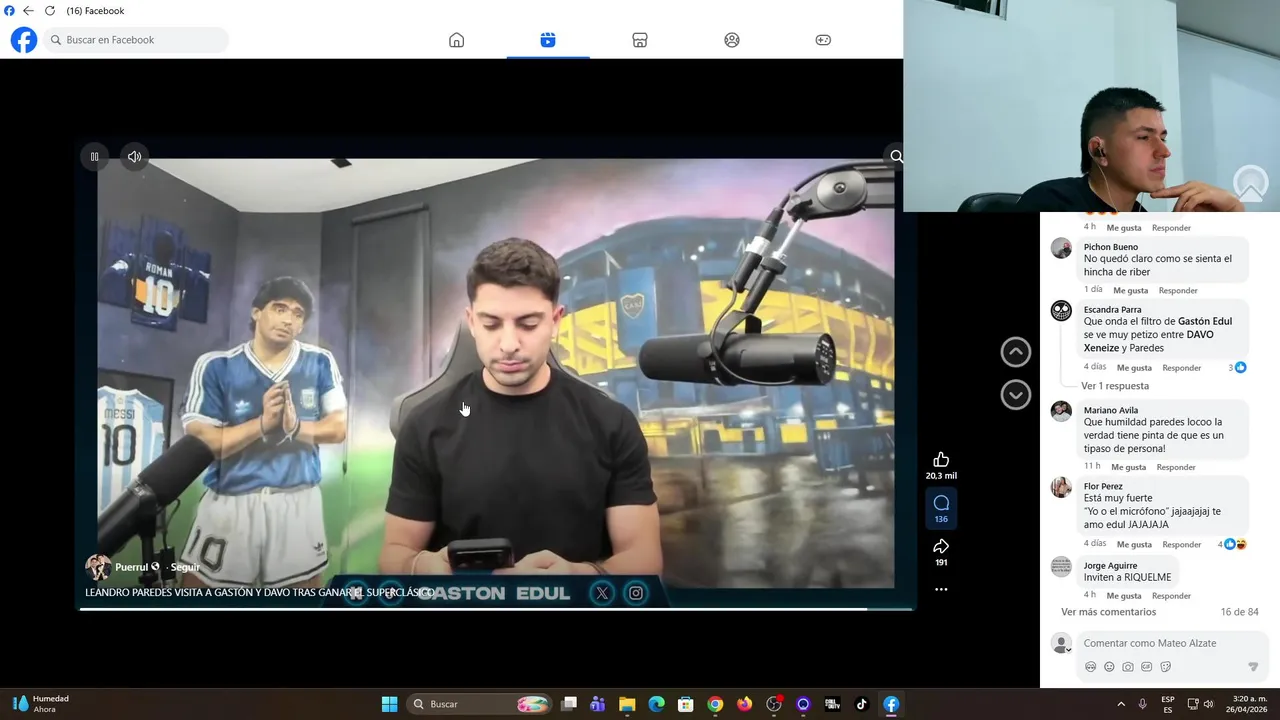Screen dimensions: 1280x720
Task: Click the search icon on the reel
Action: [x=896, y=156]
